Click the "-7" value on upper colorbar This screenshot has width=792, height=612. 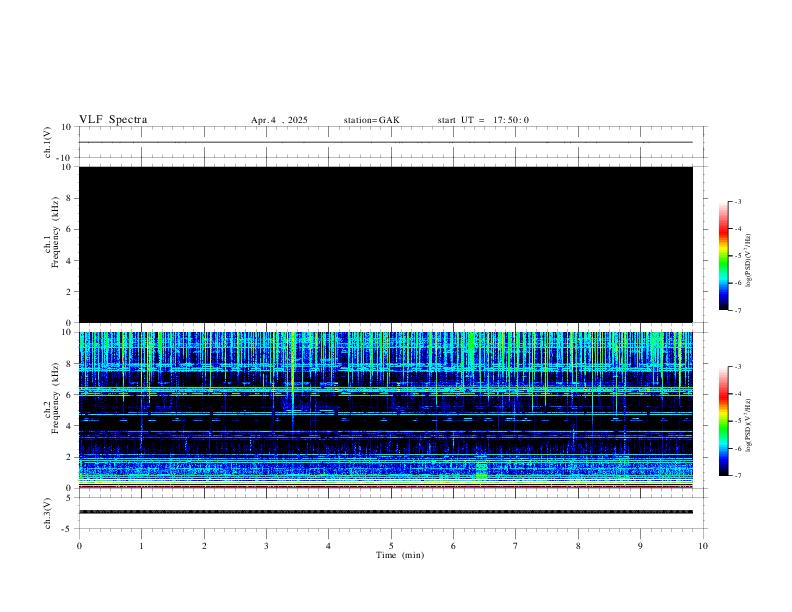pyautogui.click(x=737, y=311)
